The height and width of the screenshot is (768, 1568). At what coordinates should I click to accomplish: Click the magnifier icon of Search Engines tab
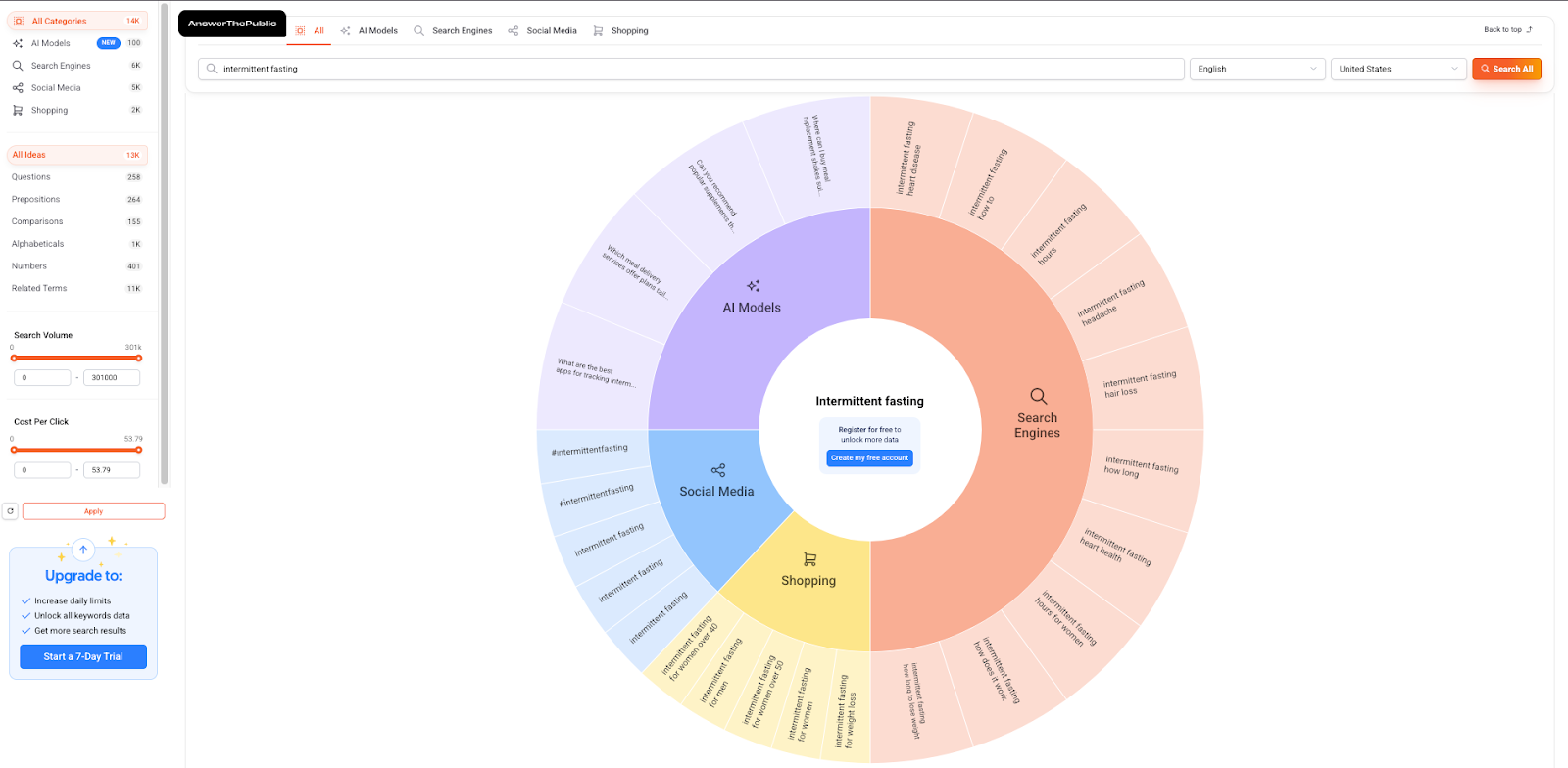(419, 31)
